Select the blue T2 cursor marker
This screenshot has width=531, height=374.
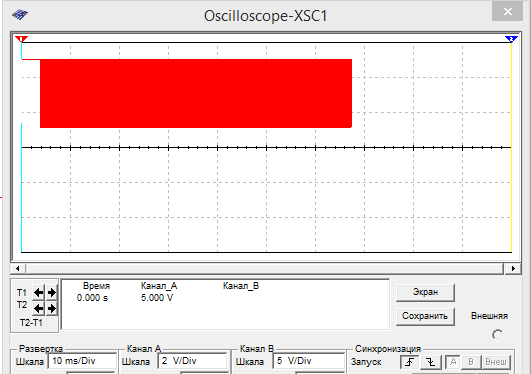point(511,39)
